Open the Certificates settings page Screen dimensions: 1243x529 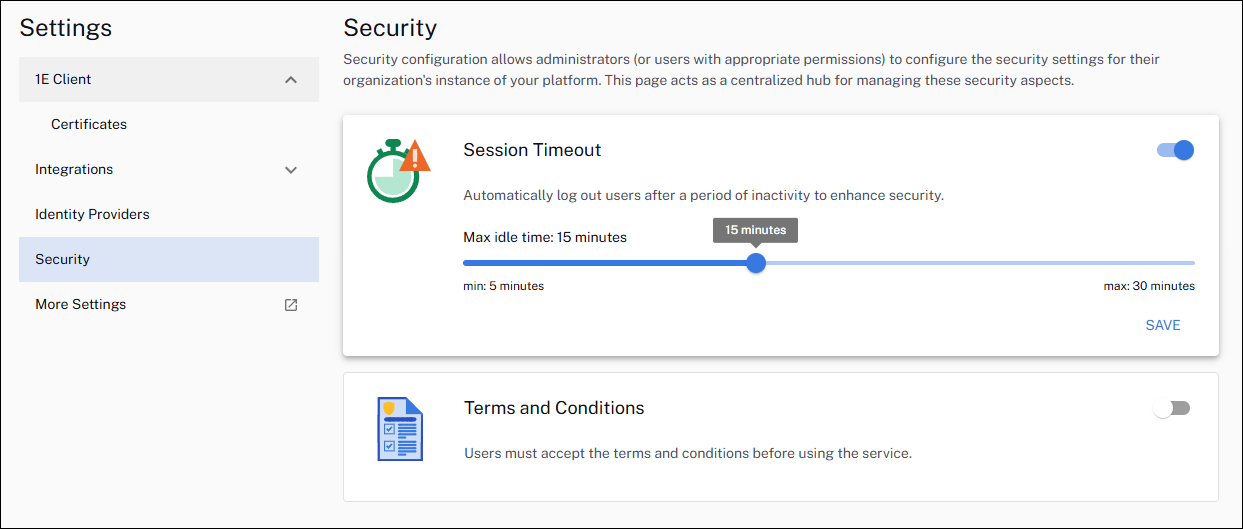point(89,125)
